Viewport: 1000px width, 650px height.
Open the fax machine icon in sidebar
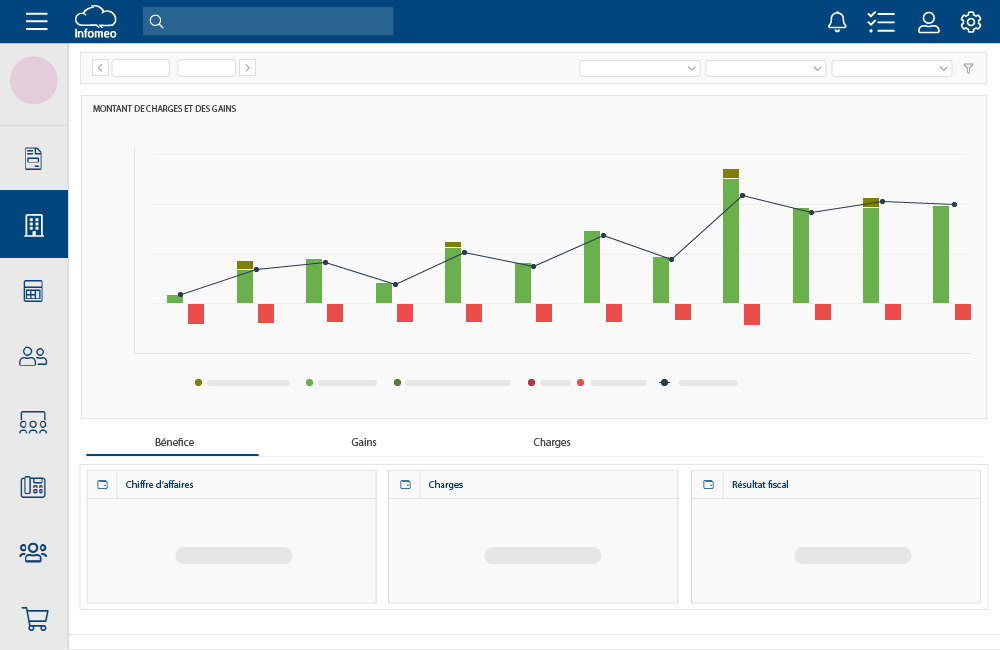coord(33,487)
